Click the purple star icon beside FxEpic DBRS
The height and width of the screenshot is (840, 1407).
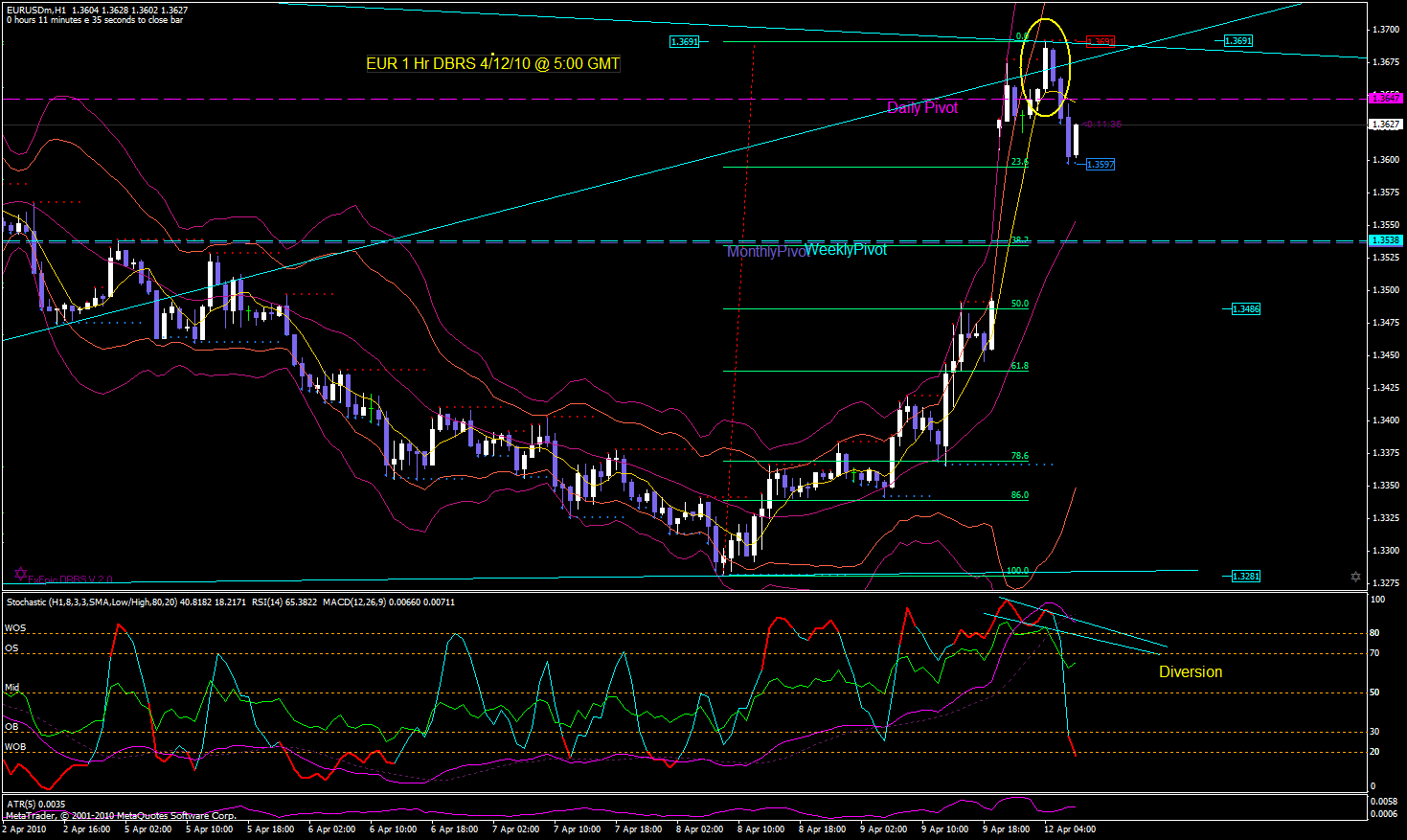(x=21, y=575)
